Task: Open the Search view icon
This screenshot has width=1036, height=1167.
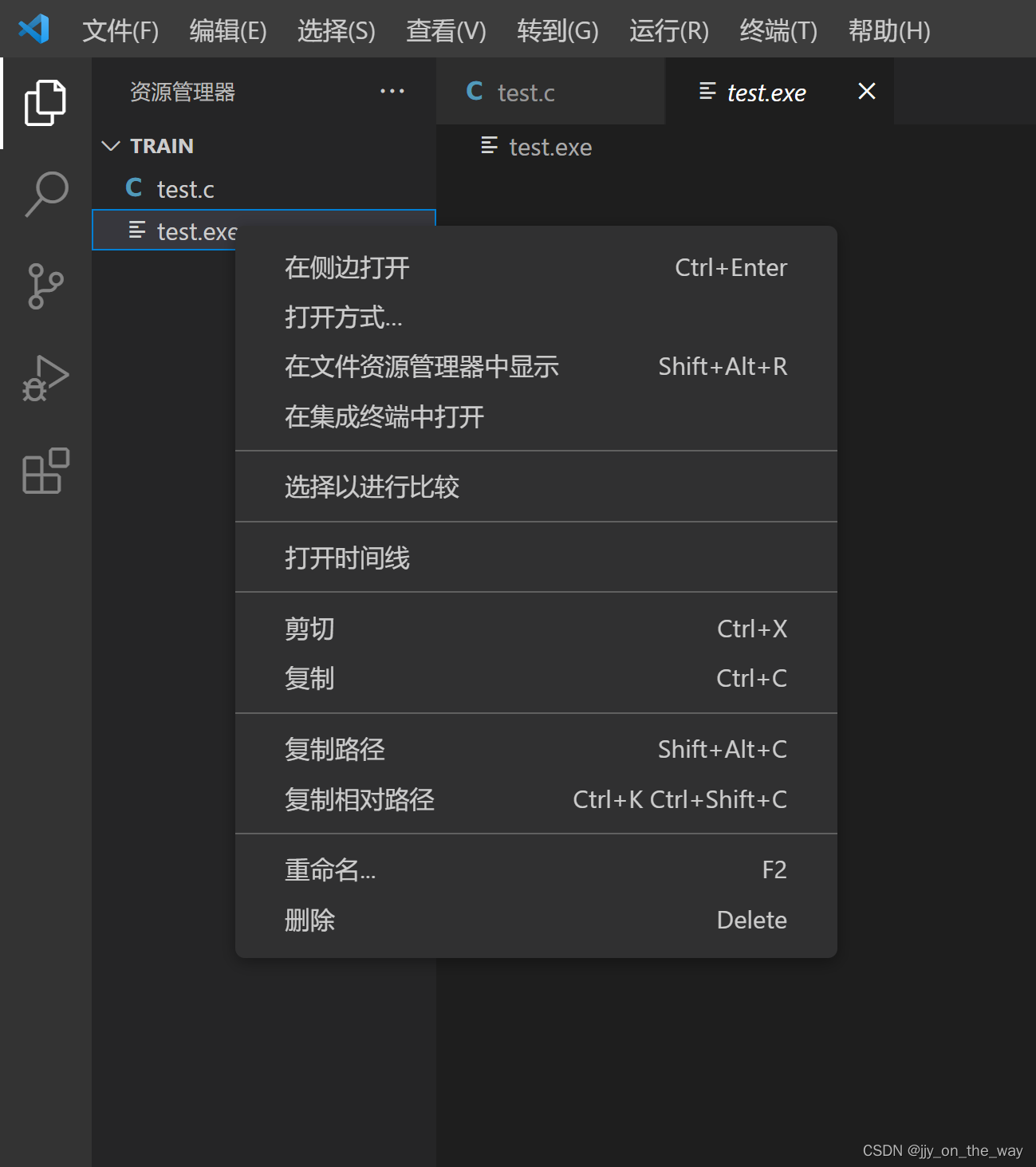Action: point(45,194)
